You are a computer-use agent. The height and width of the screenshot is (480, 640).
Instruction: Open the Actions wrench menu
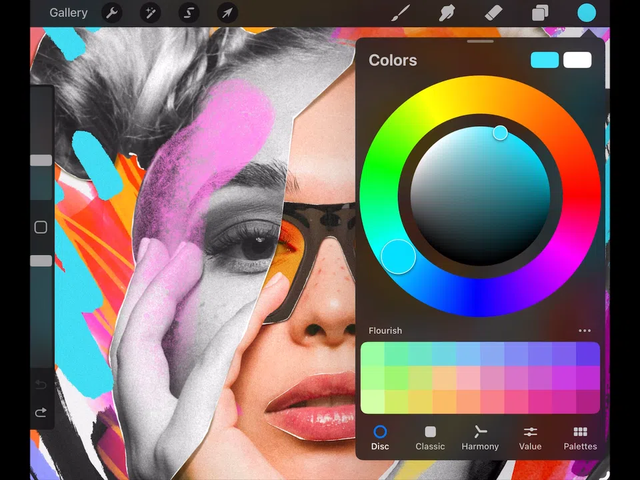[x=111, y=13]
